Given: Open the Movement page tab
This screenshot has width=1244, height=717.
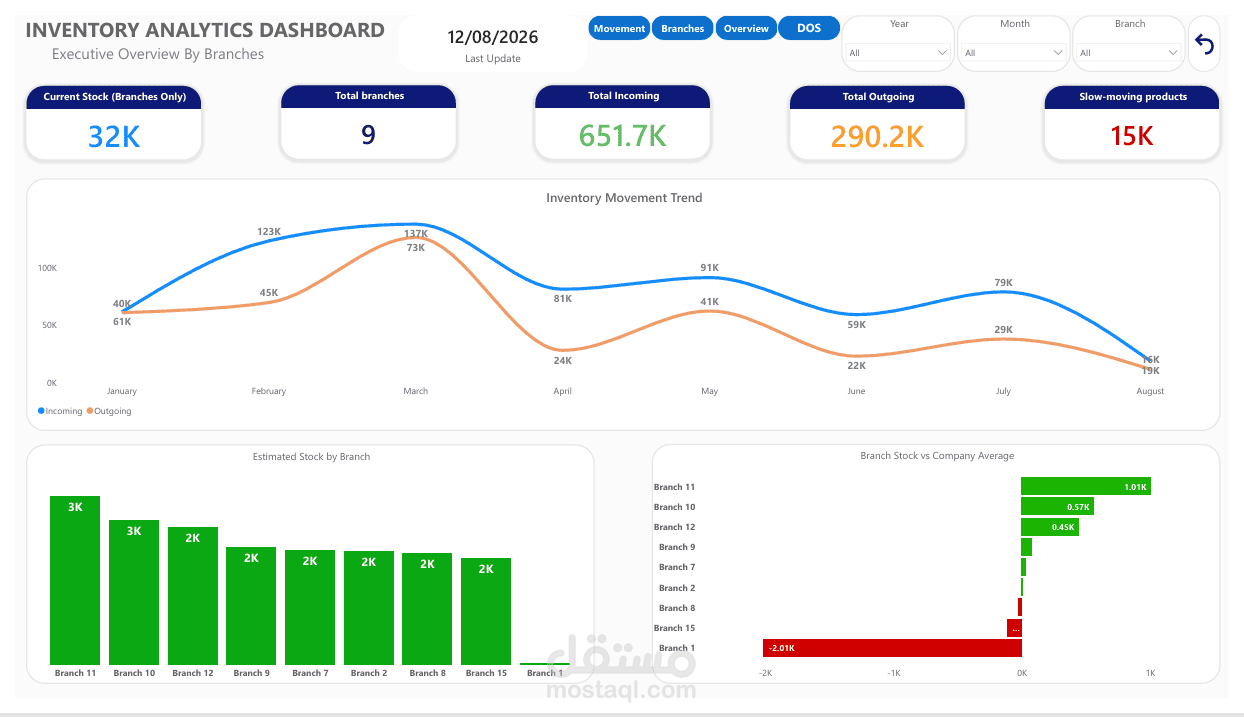Looking at the screenshot, I should (x=619, y=28).
